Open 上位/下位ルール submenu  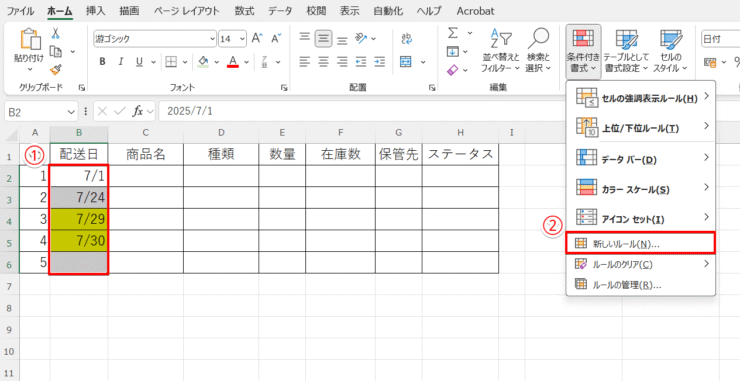[640, 128]
